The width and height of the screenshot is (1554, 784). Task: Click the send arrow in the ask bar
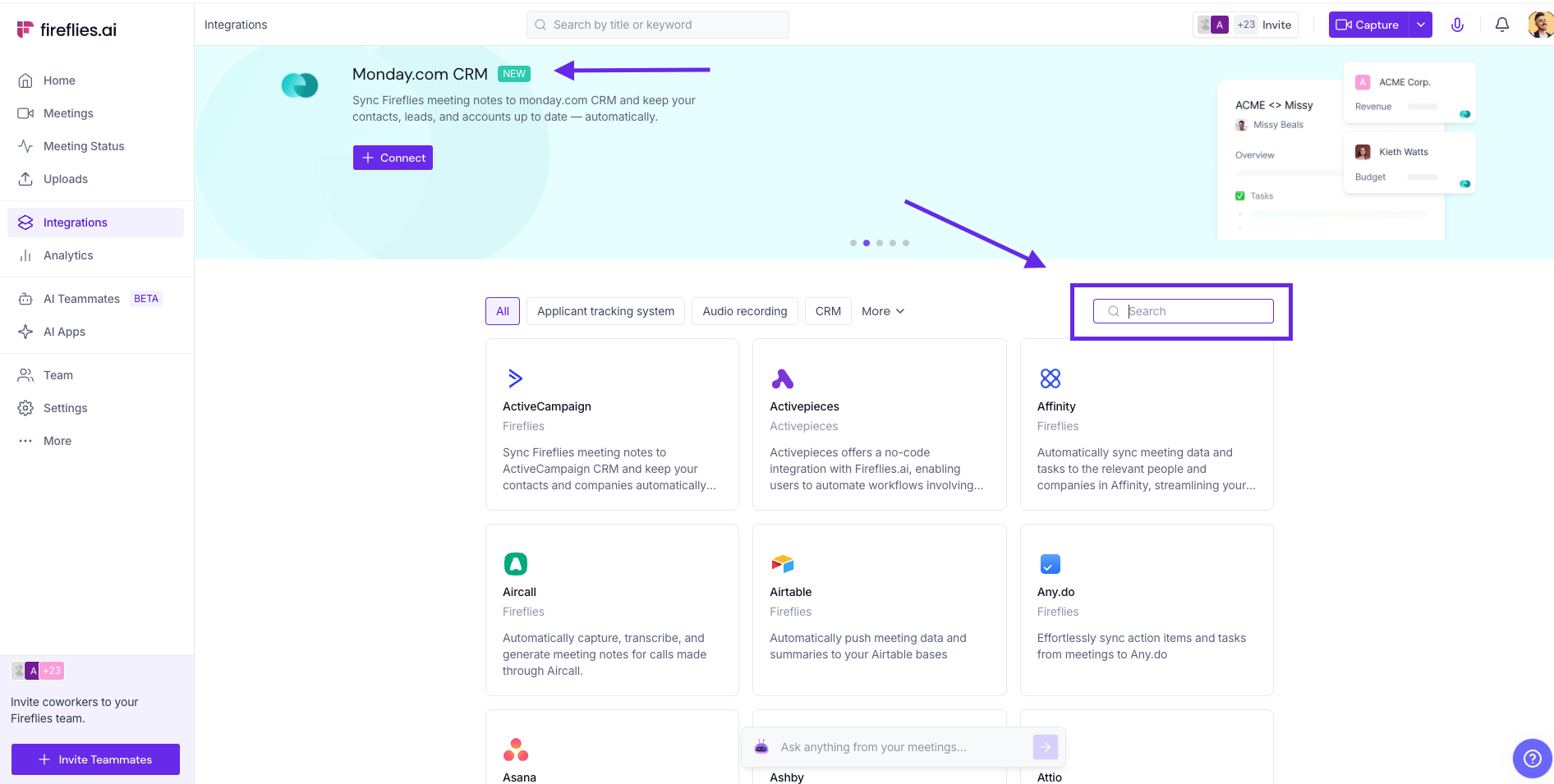1046,747
